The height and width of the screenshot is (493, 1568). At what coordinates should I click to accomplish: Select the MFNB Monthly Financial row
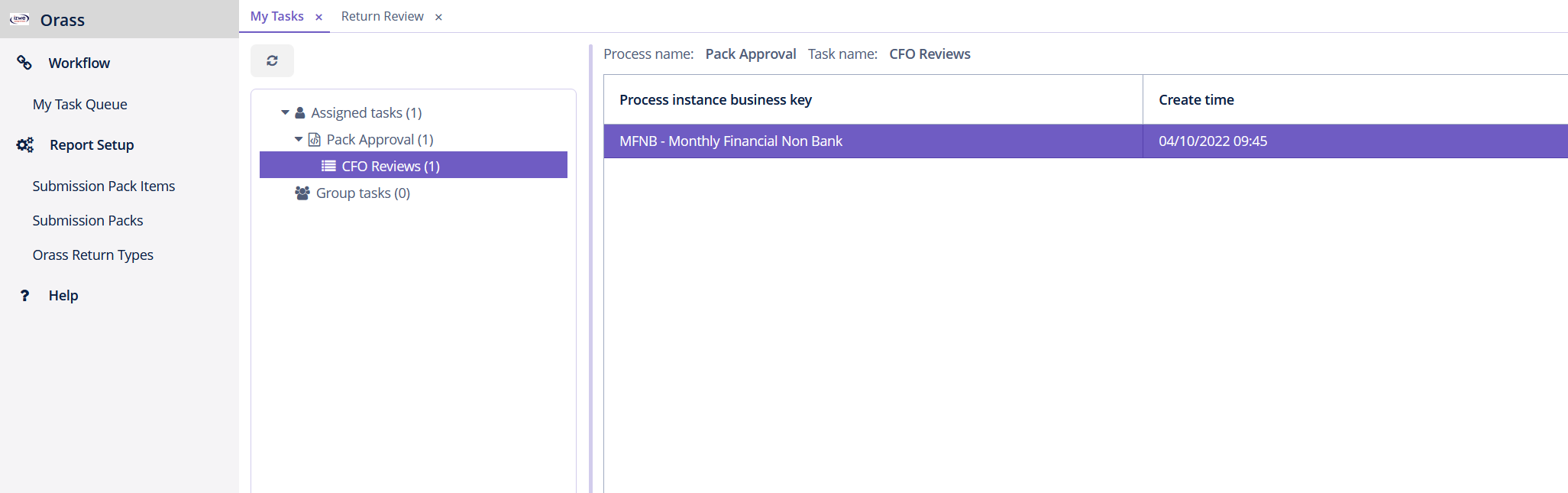tap(730, 141)
